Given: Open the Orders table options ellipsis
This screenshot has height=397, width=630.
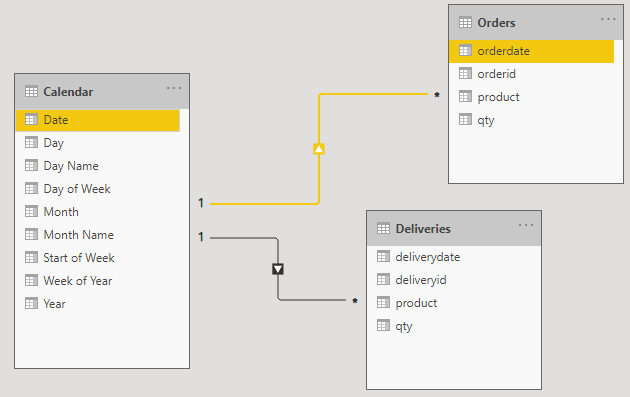Looking at the screenshot, I should 608,19.
